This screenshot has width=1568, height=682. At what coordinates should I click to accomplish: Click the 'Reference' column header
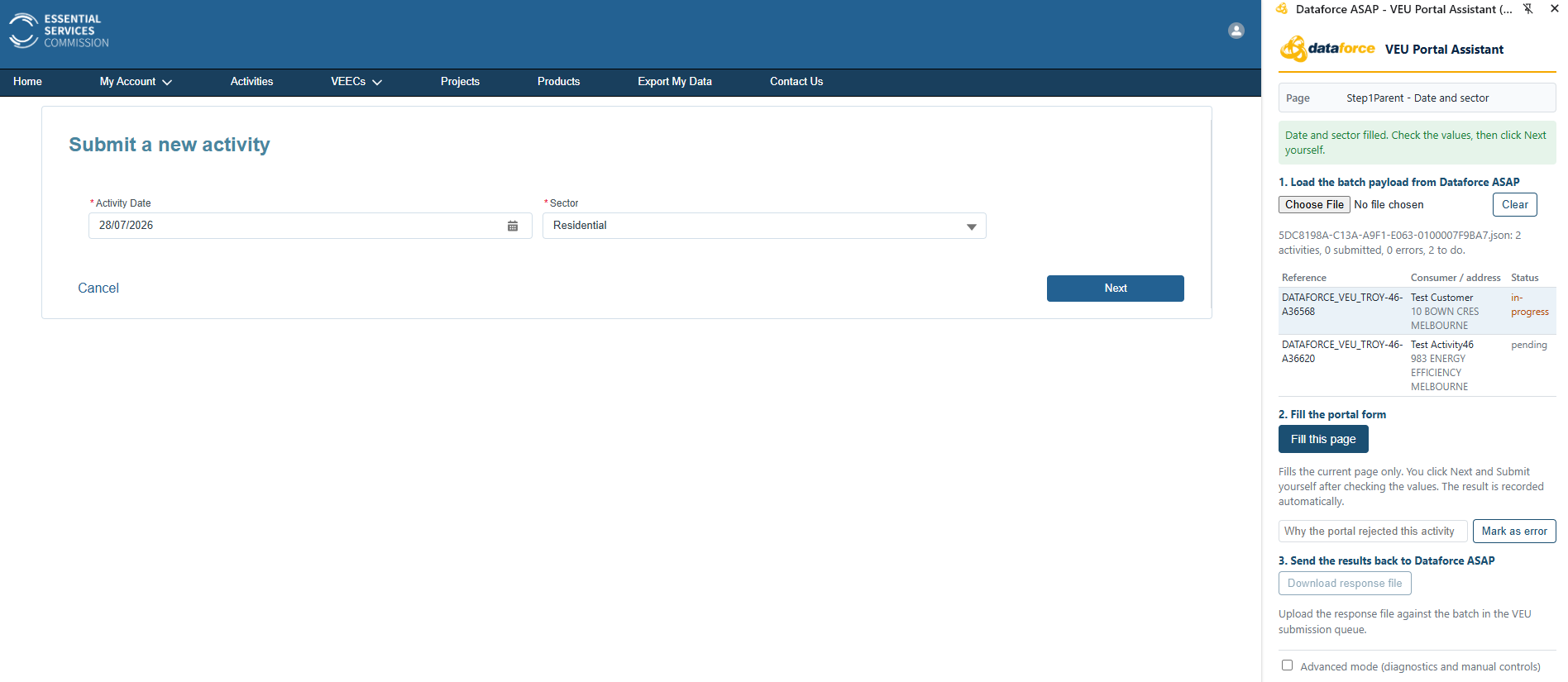click(1303, 278)
